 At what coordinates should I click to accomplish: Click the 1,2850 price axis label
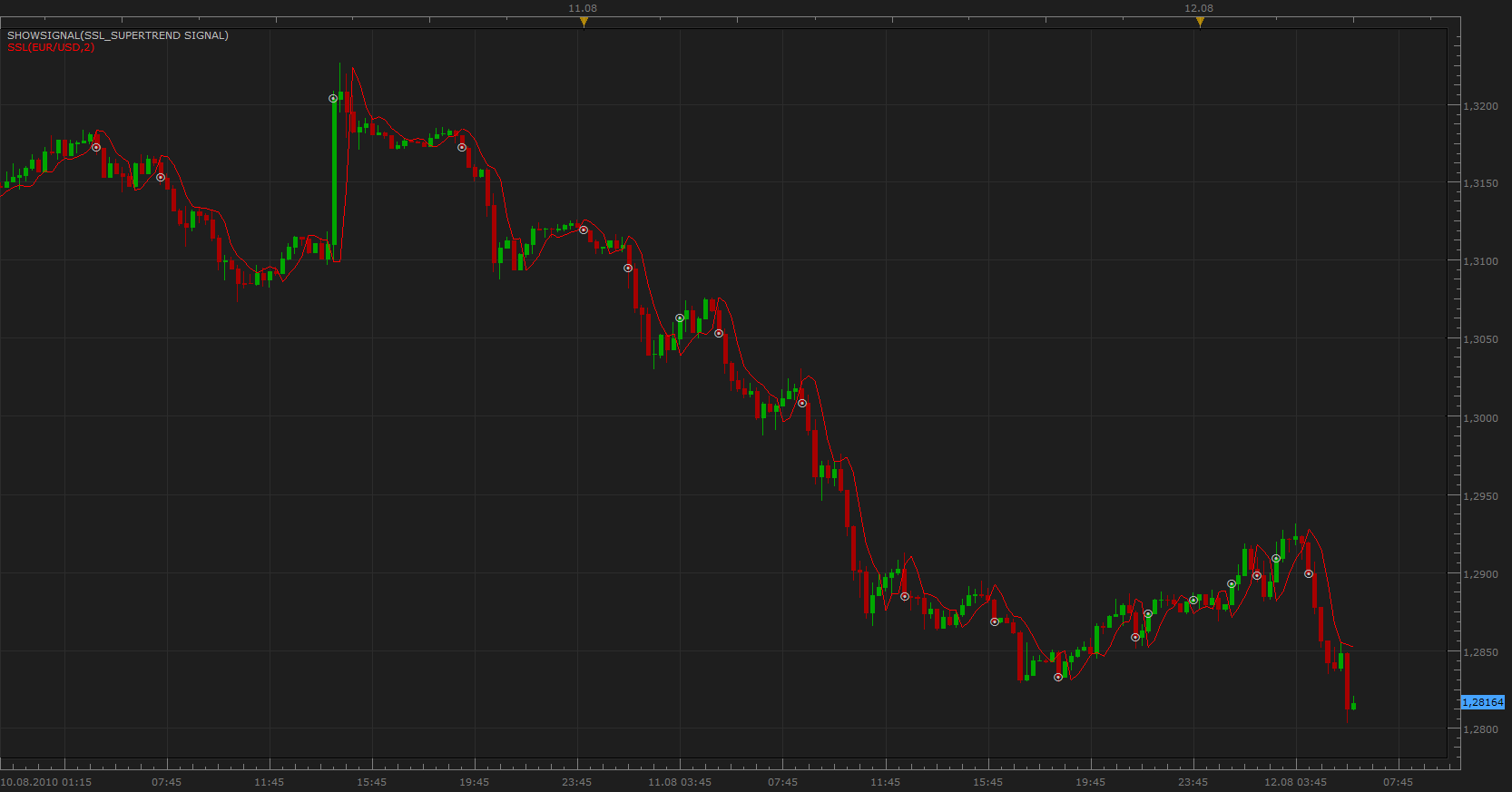tap(1481, 652)
